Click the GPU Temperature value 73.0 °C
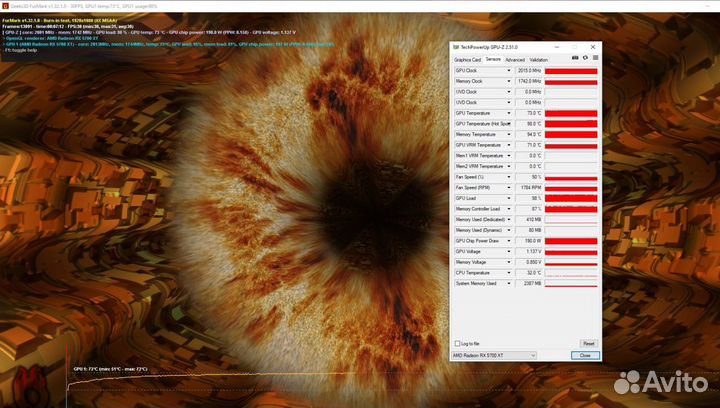The image size is (720, 408). tap(529, 113)
